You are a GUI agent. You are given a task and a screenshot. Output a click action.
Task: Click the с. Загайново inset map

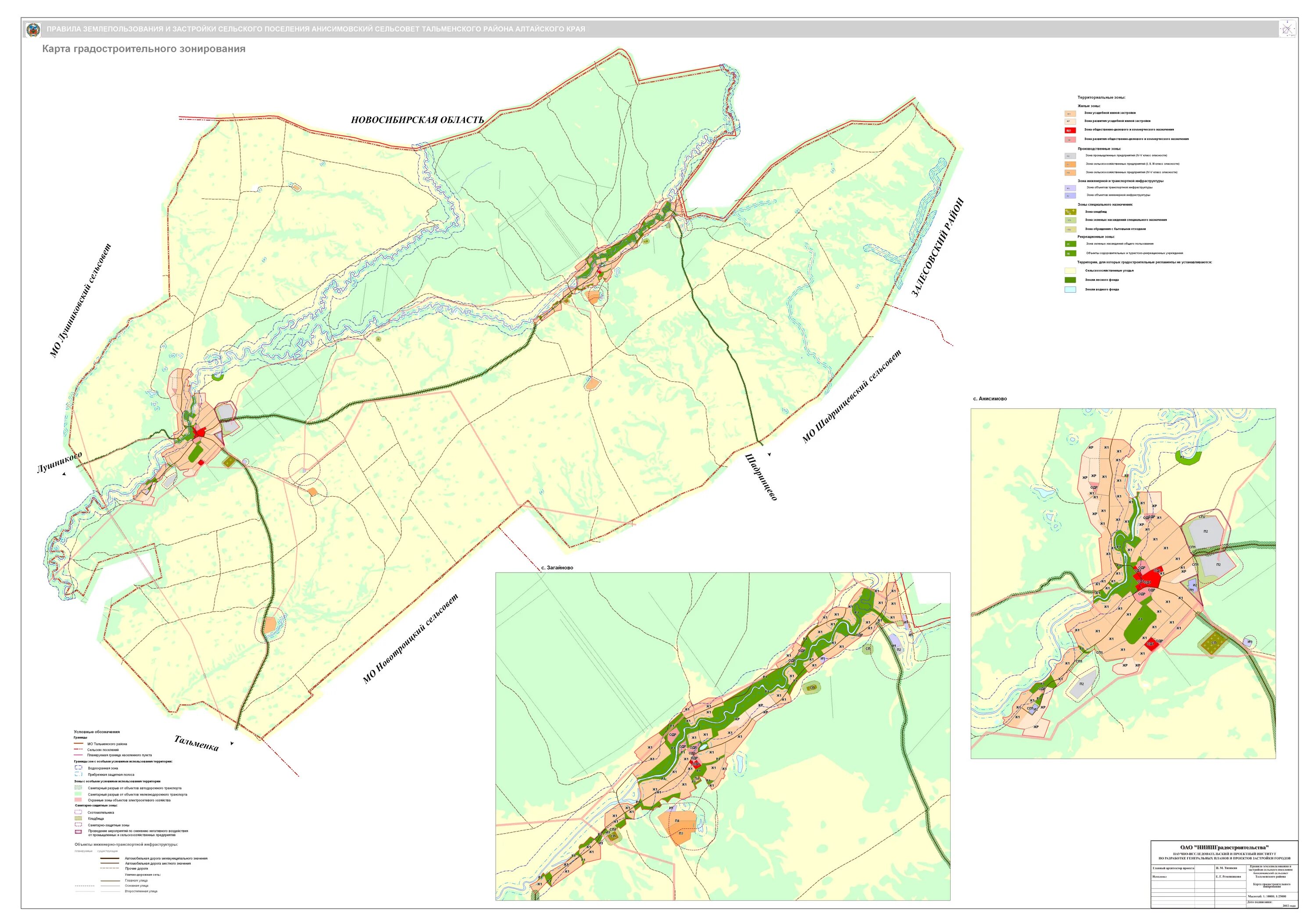coord(723,736)
